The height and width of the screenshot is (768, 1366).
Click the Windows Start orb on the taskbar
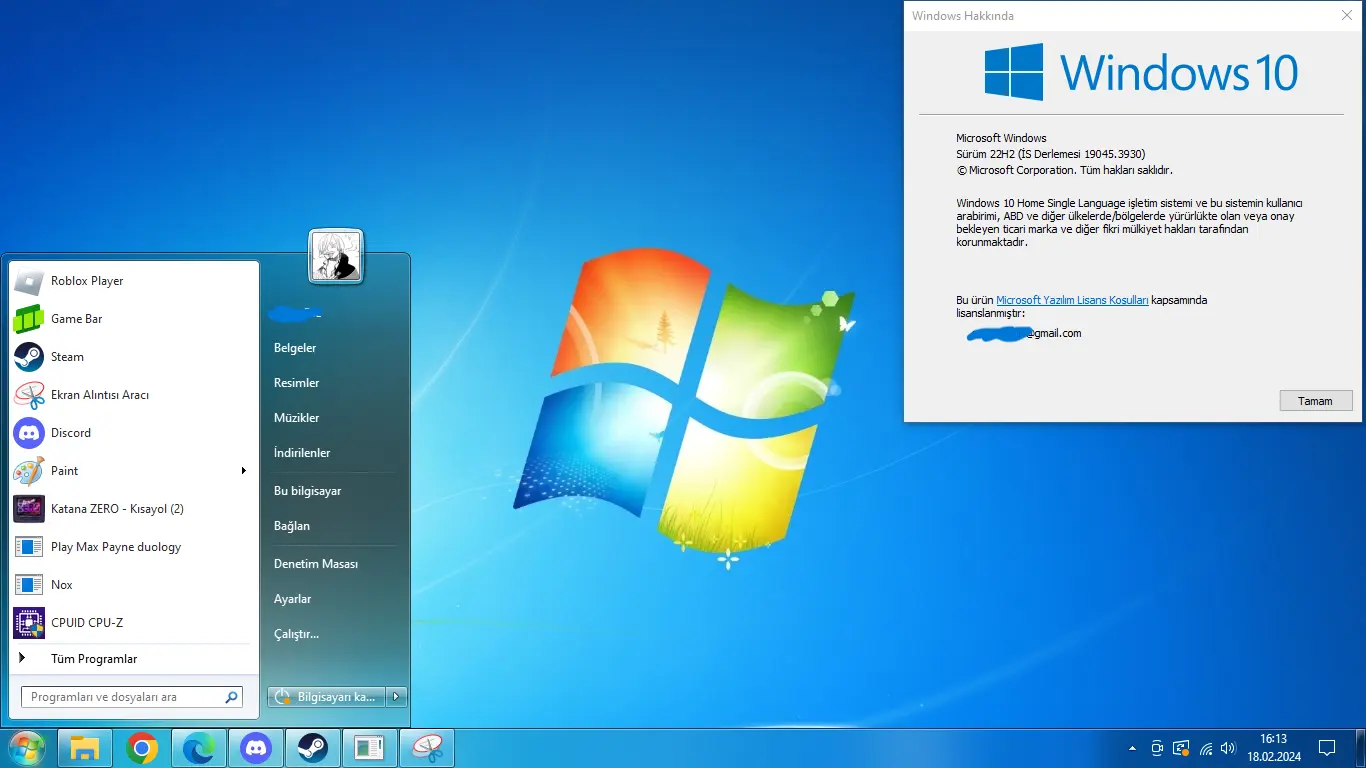point(27,748)
